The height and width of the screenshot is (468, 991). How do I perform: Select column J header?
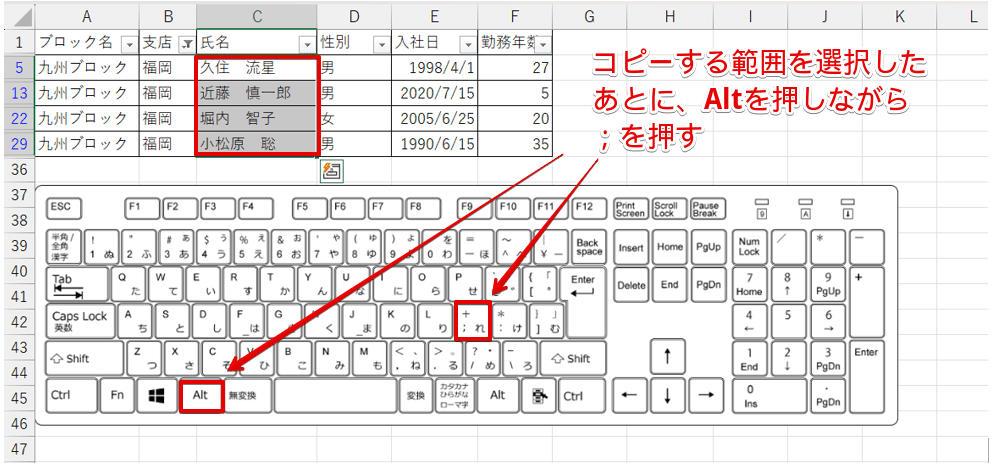(824, 17)
